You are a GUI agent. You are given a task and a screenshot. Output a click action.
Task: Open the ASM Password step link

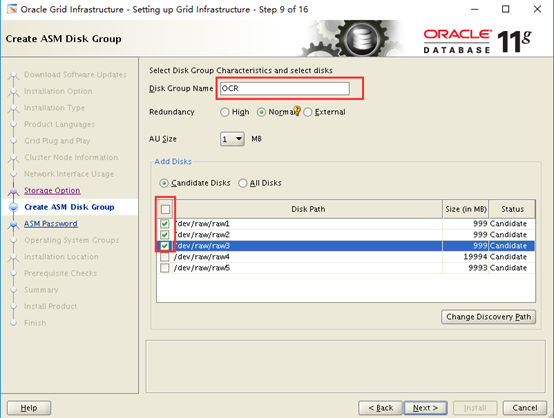[x=51, y=224]
